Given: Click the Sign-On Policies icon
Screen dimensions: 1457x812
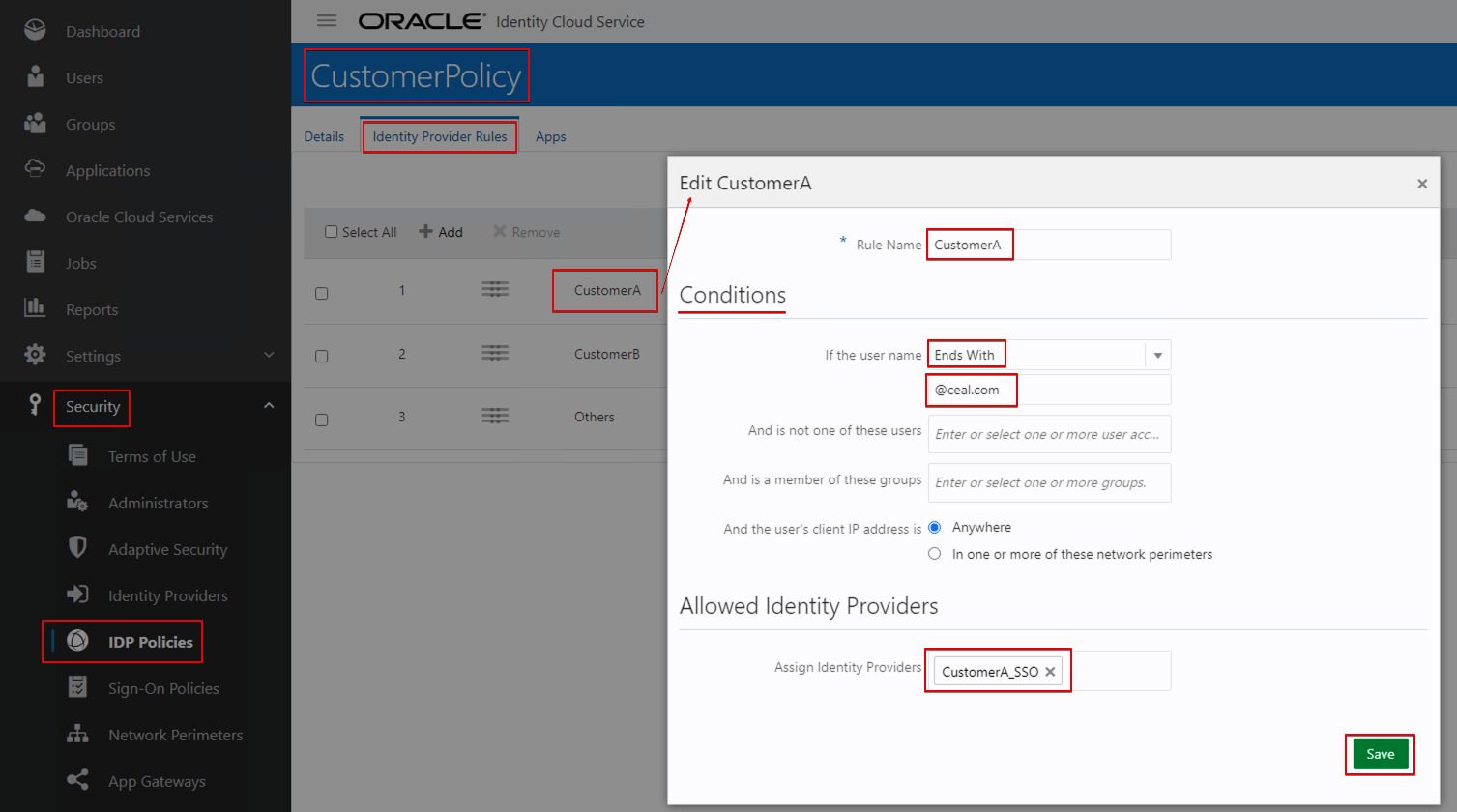Looking at the screenshot, I should [x=77, y=687].
